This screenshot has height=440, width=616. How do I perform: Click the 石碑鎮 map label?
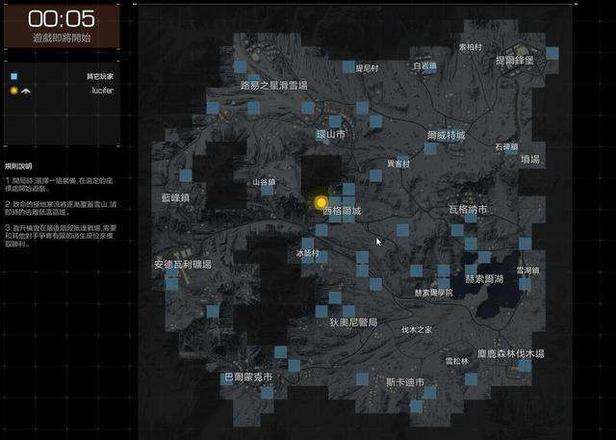click(507, 147)
